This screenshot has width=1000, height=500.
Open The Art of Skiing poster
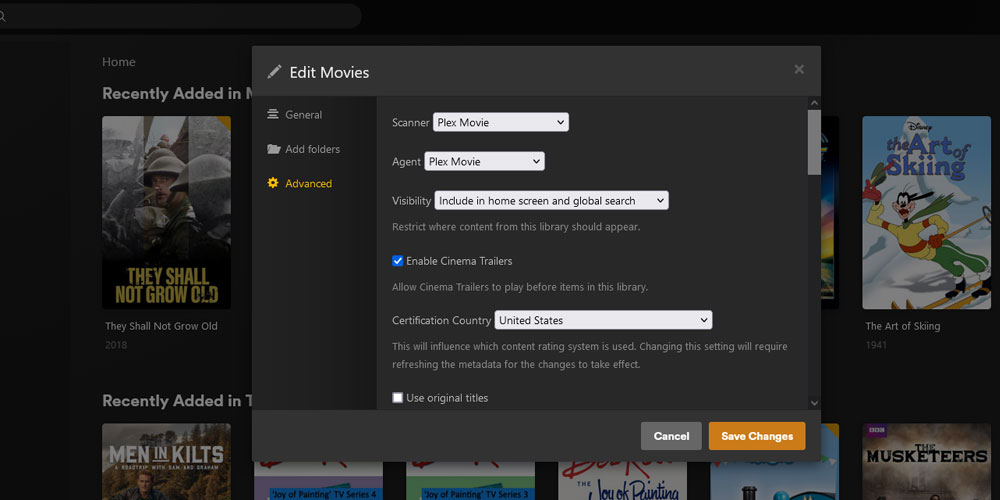click(x=927, y=212)
